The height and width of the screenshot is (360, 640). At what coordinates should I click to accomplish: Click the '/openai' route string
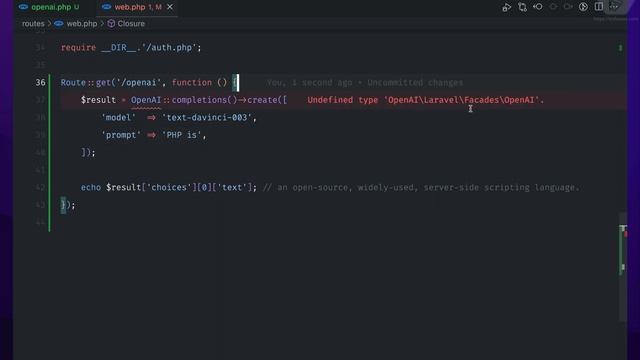click(x=139, y=82)
